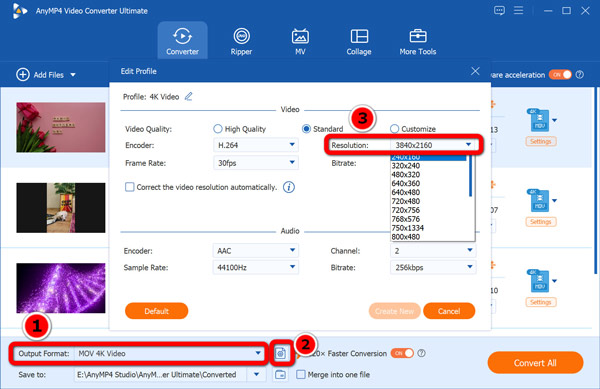600x389 pixels.
Task: Open Settings for the first video
Action: [x=541, y=142]
